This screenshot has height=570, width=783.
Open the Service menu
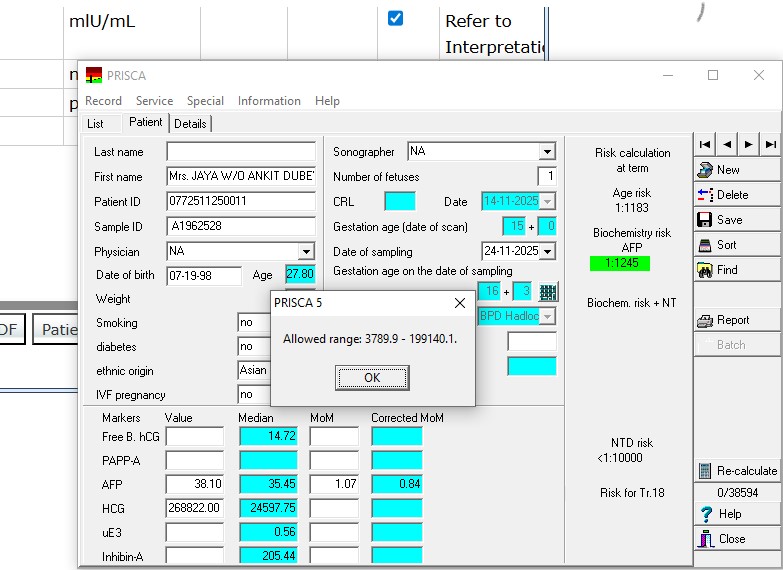pos(154,101)
